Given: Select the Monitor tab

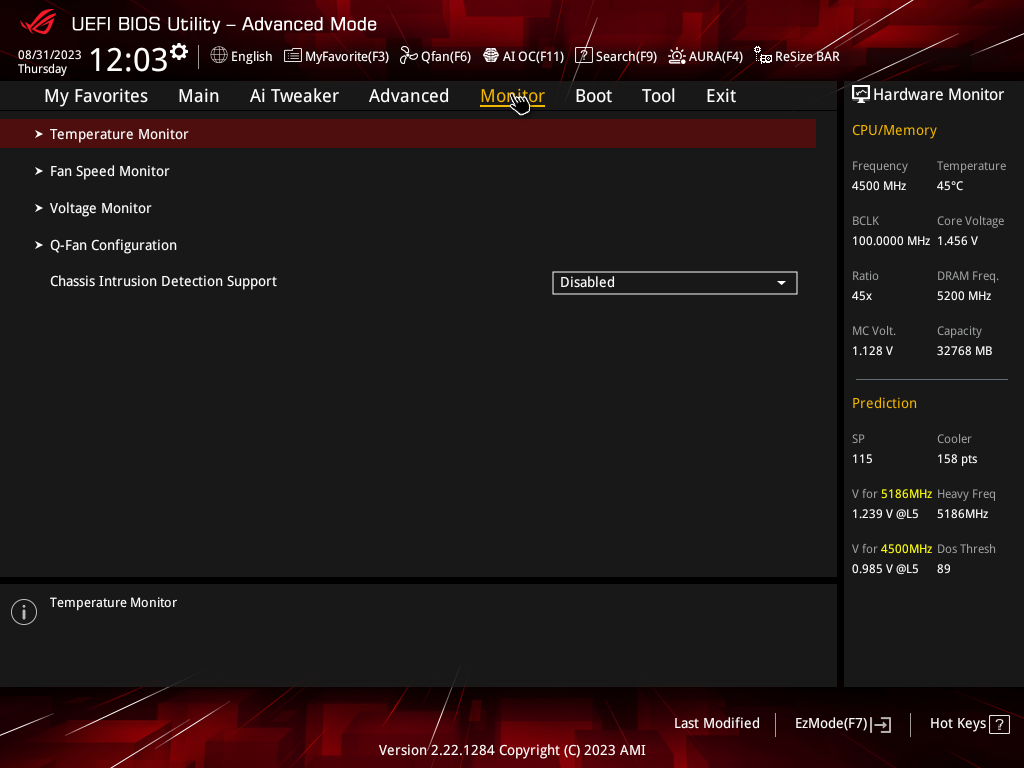Looking at the screenshot, I should point(512,96).
